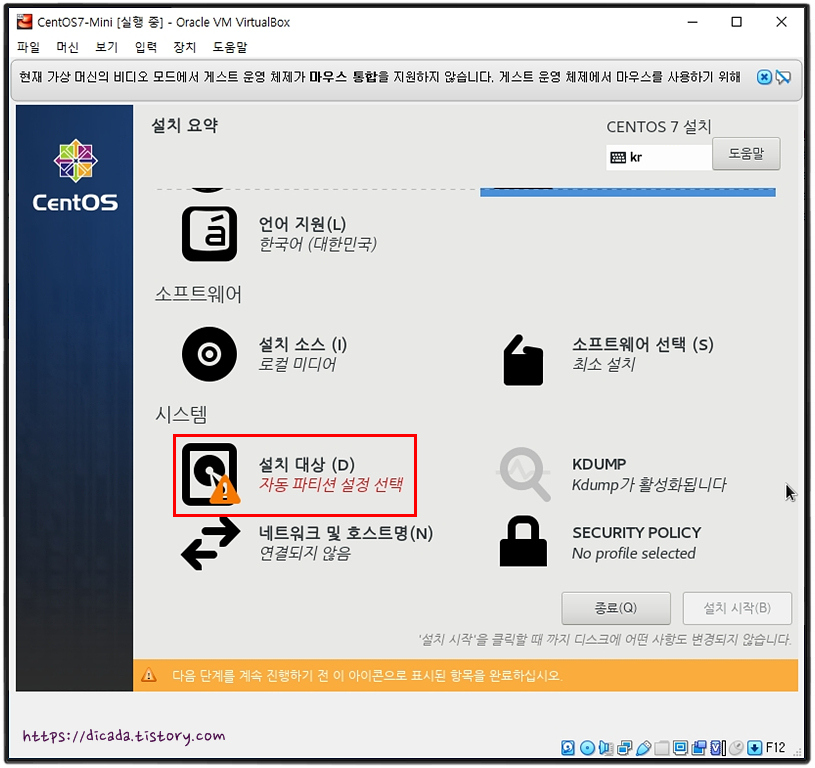
Task: Click the virtualization V status icon
Action: pyautogui.click(x=718, y=748)
